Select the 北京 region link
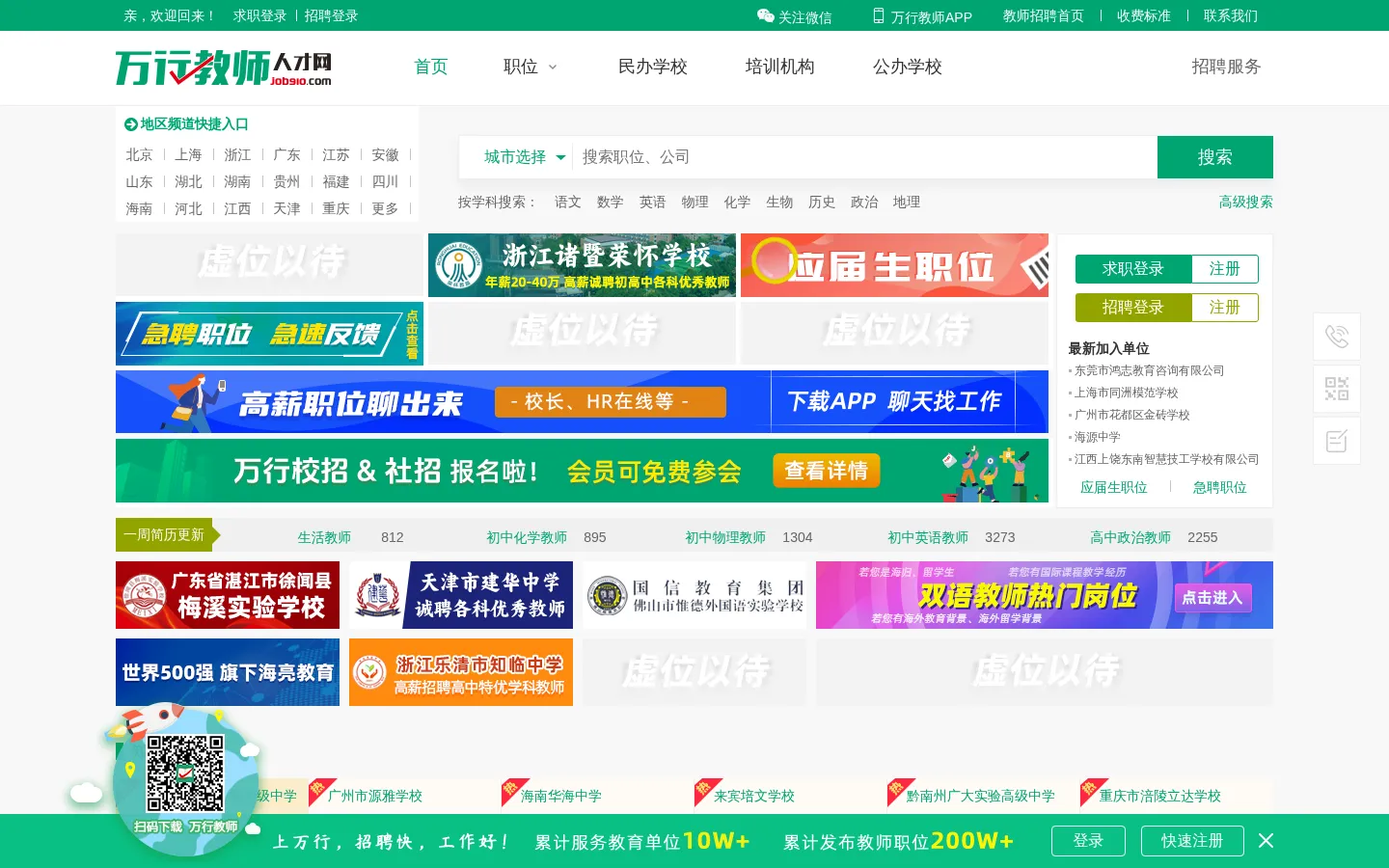The width and height of the screenshot is (1389, 868). tap(139, 154)
